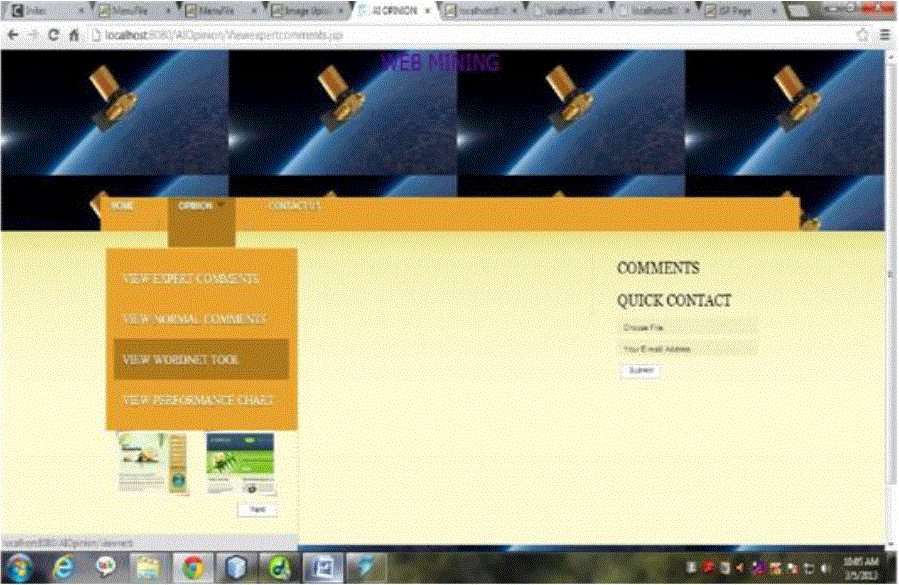The width and height of the screenshot is (899, 585).
Task: Open View Performance Chart option
Action: tap(197, 400)
